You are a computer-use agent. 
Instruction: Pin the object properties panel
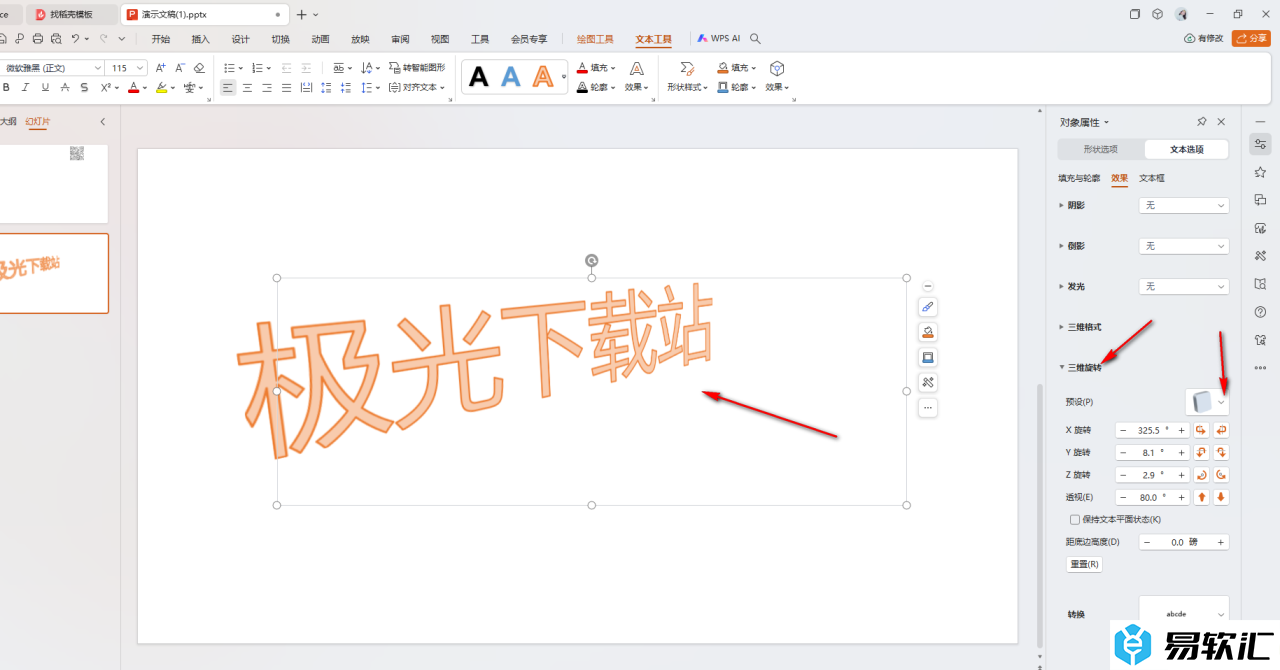(x=1202, y=122)
